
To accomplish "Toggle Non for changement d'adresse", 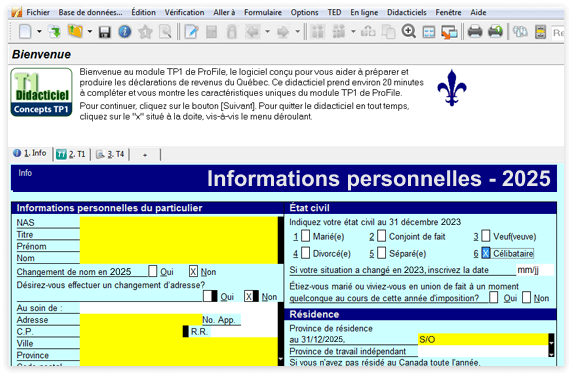I will 249,296.
